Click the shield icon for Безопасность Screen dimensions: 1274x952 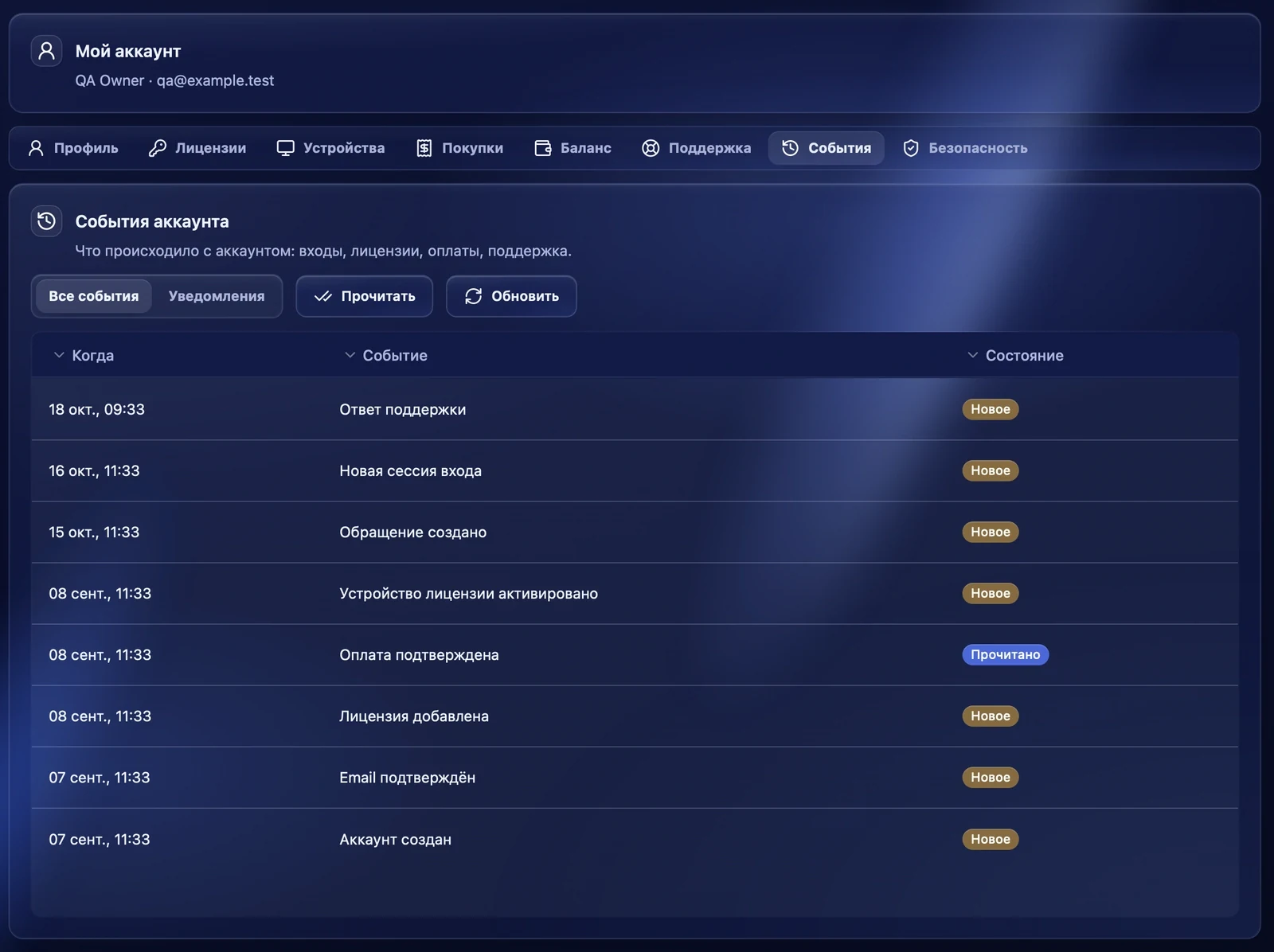point(911,148)
